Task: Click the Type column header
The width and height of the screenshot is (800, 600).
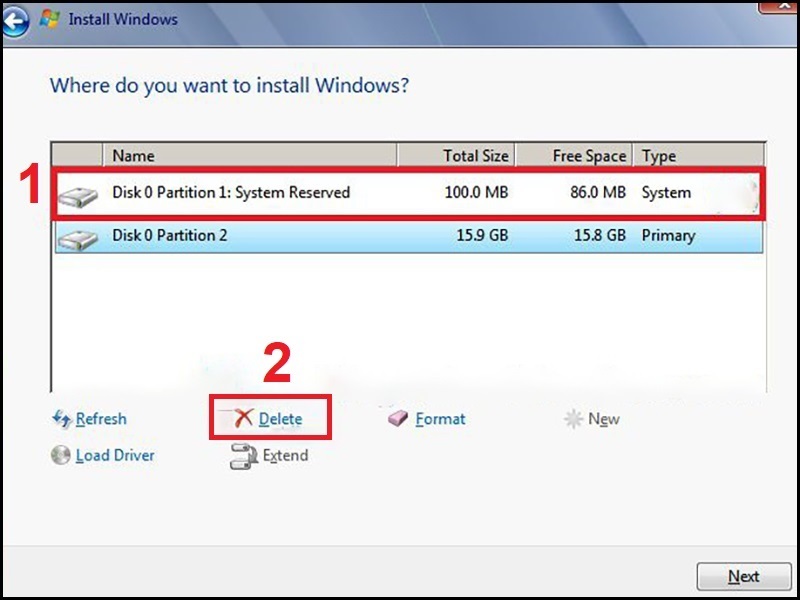Action: 700,155
